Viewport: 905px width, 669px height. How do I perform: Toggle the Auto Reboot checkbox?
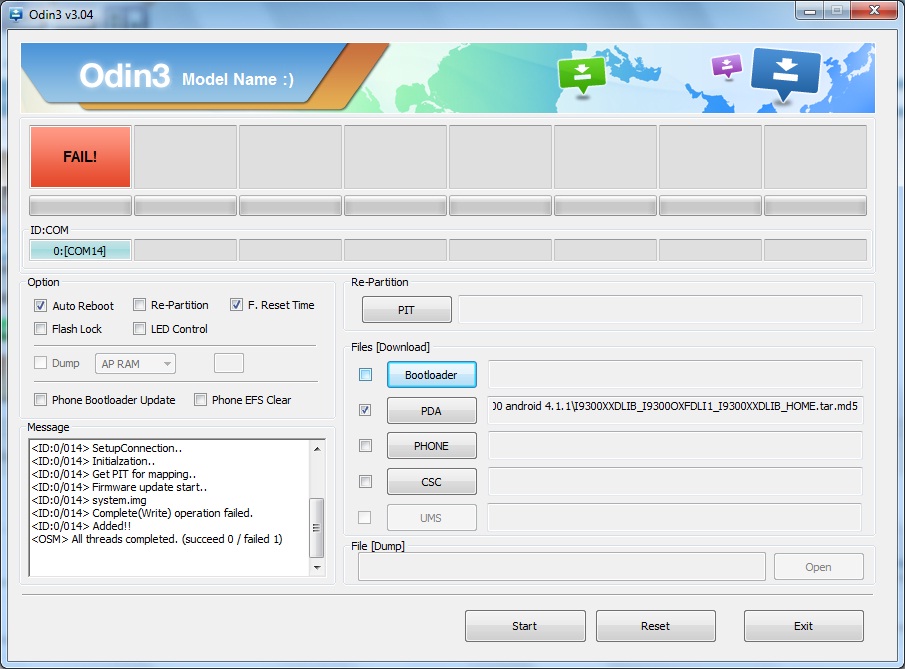(40, 305)
